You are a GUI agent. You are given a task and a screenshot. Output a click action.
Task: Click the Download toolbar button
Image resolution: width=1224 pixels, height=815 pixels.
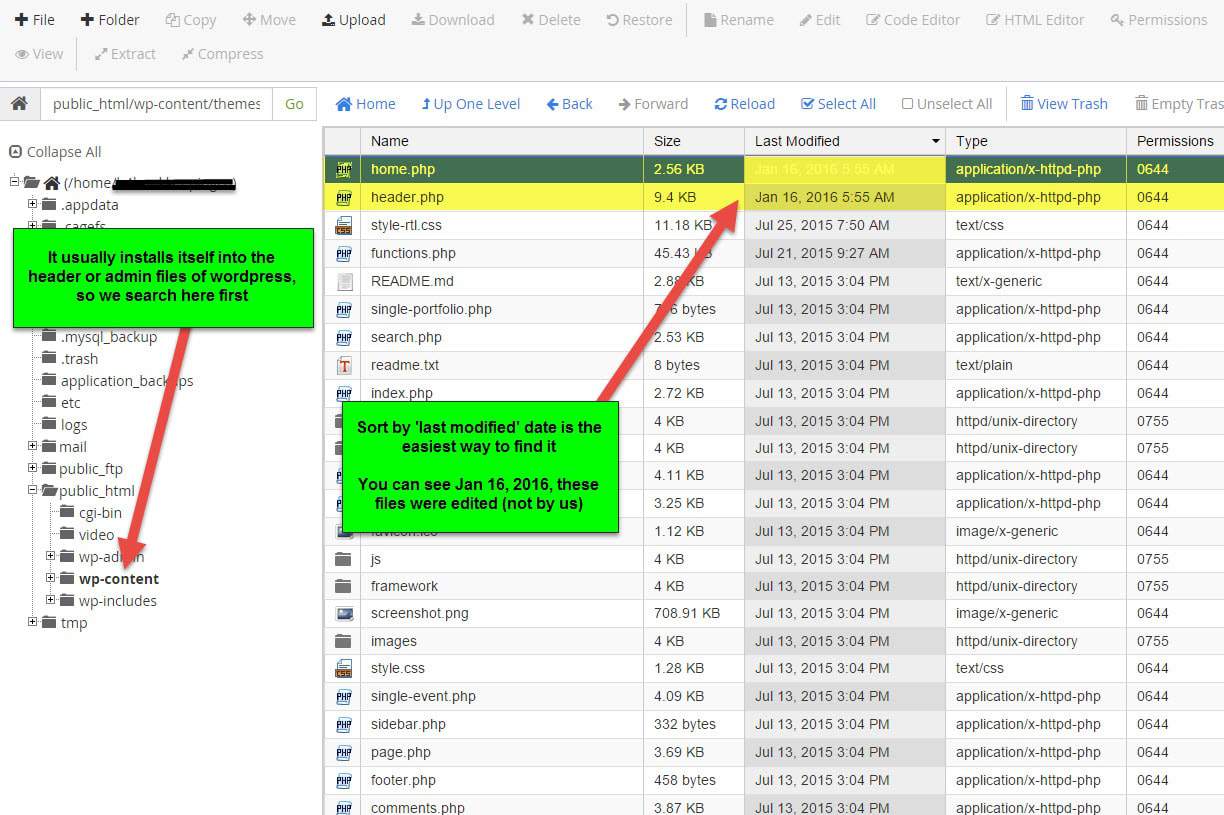[x=453, y=20]
